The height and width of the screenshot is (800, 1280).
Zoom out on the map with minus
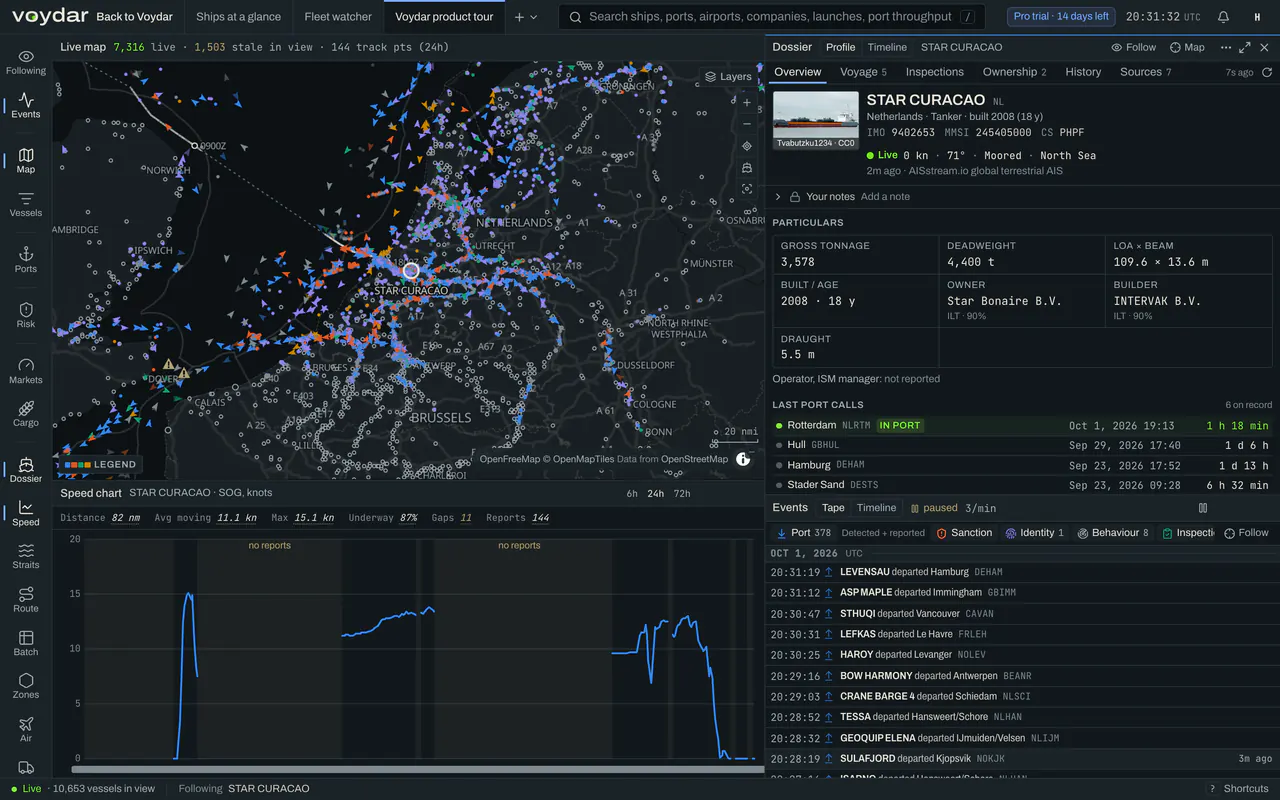tap(747, 124)
